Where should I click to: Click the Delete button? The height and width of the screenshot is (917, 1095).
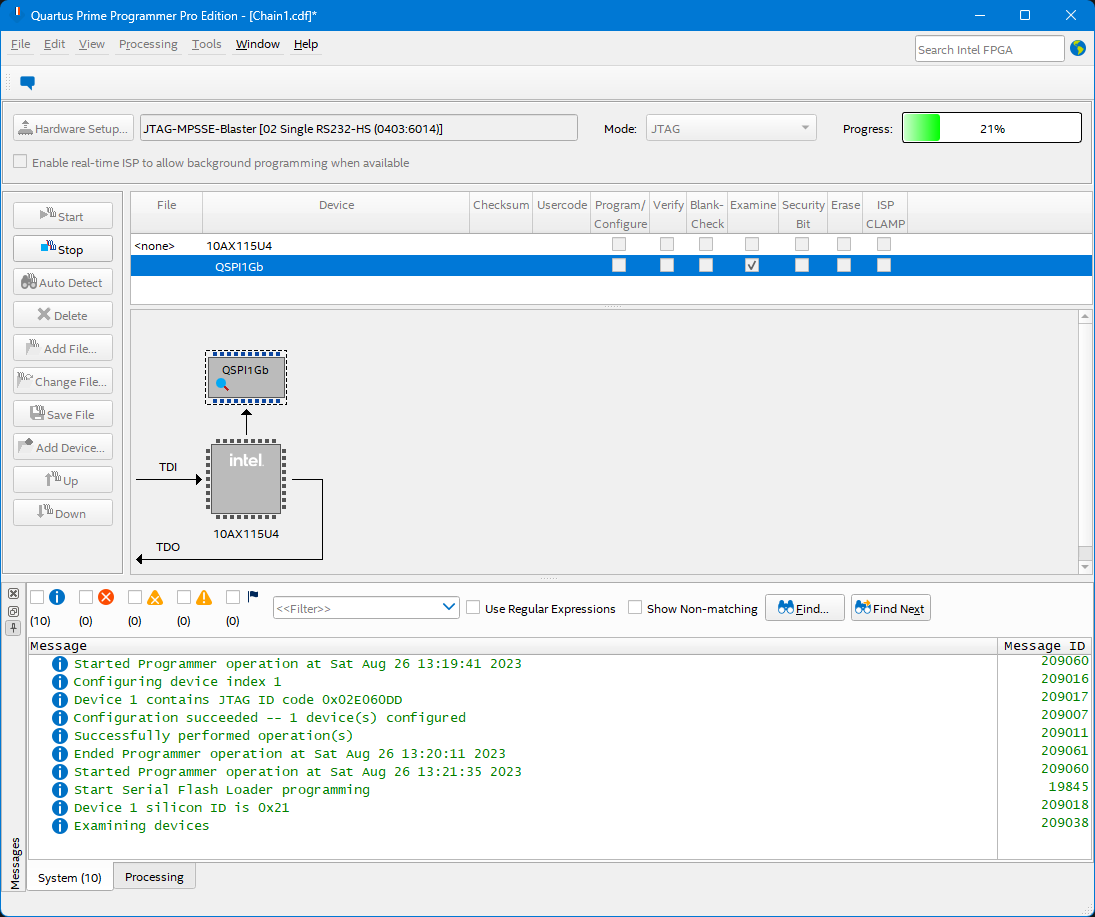tap(63, 315)
